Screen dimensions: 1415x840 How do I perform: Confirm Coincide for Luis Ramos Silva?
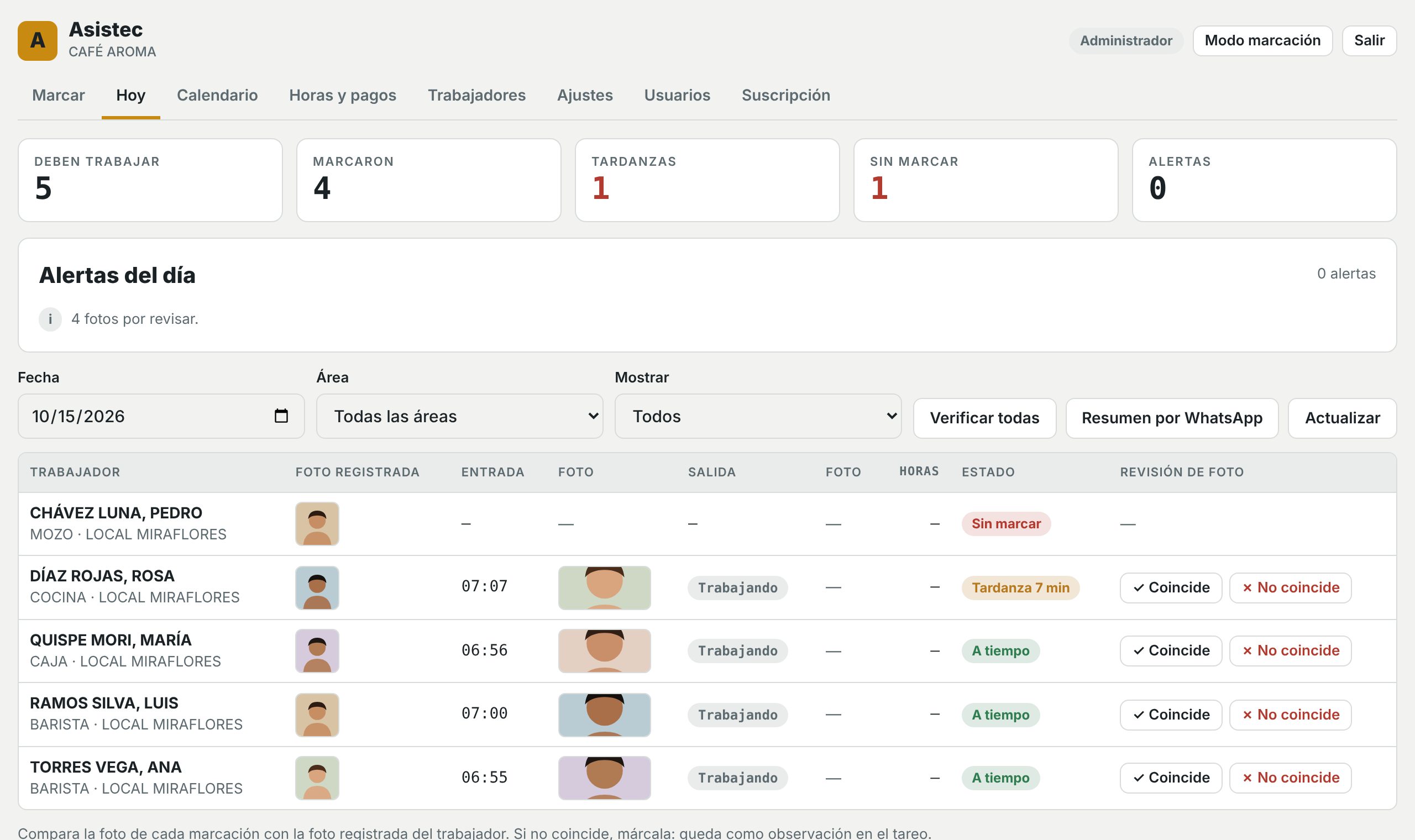pyautogui.click(x=1171, y=715)
